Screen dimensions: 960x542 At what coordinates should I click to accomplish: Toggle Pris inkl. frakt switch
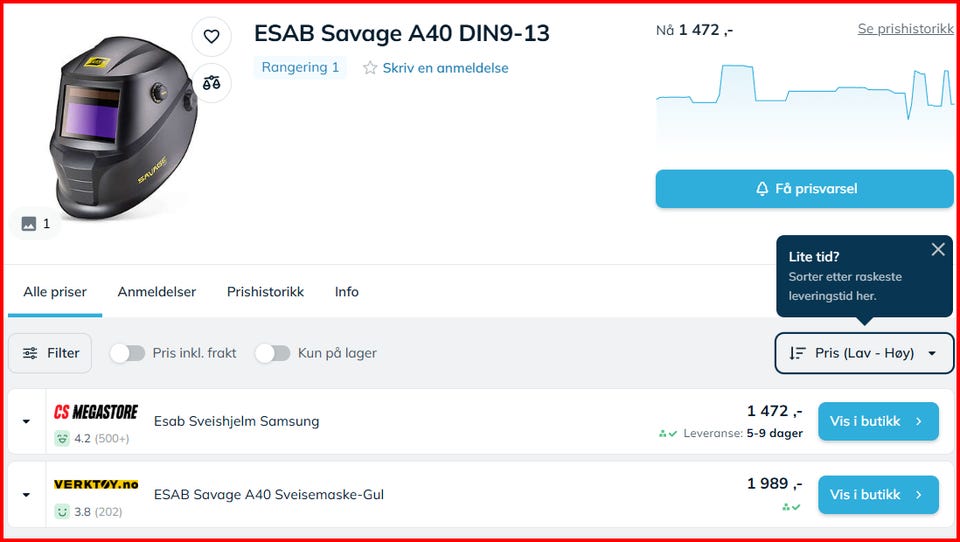coord(127,353)
